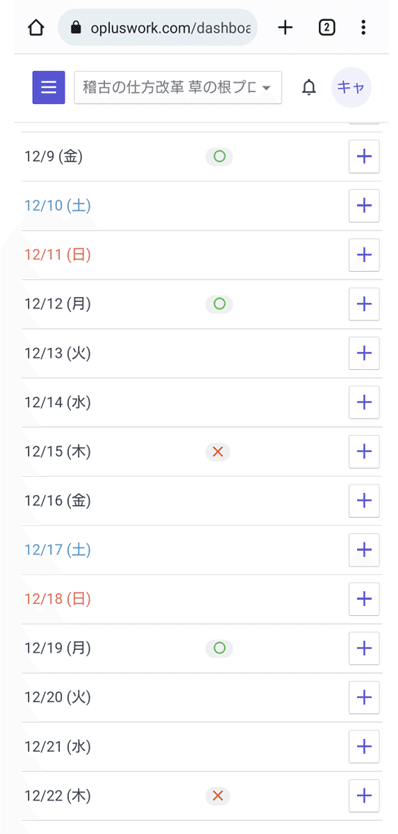Add entry for 12/13 (火) with plus

click(x=364, y=353)
